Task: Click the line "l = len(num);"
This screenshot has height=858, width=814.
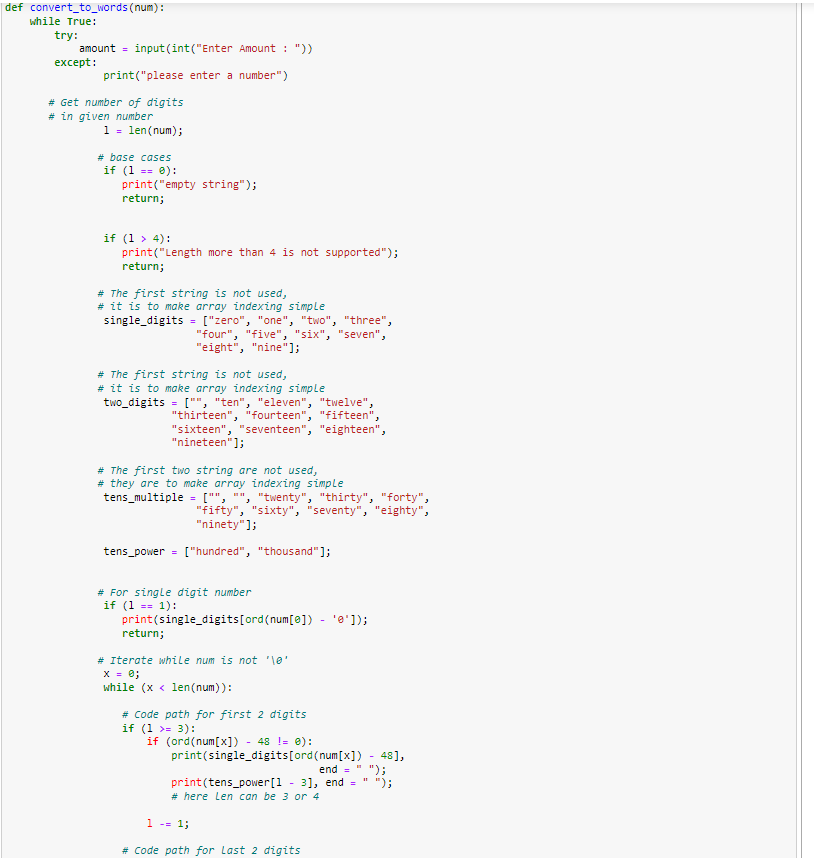Action: pyautogui.click(x=143, y=130)
